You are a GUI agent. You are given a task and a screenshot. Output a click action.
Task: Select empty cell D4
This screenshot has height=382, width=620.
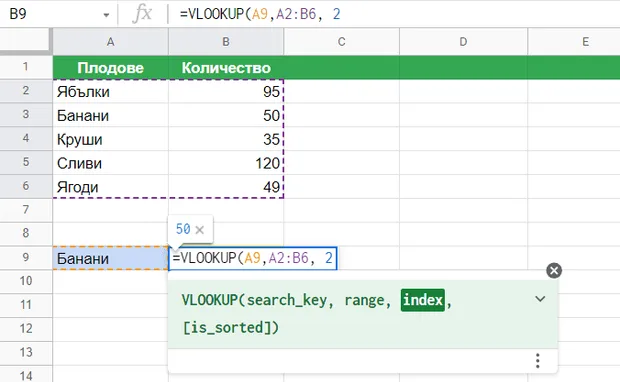coord(463,139)
